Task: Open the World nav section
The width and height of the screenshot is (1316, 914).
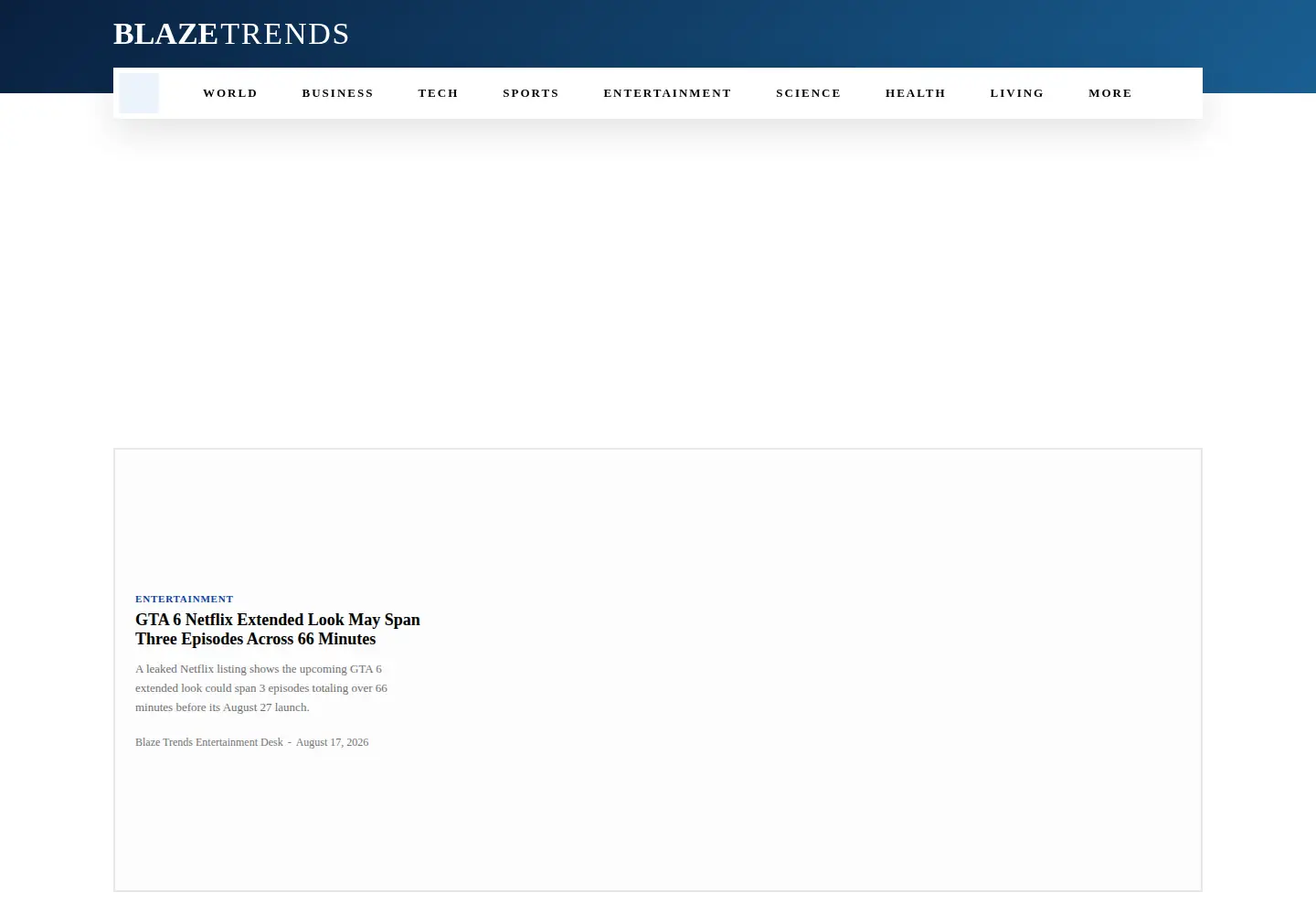Action: (x=230, y=93)
